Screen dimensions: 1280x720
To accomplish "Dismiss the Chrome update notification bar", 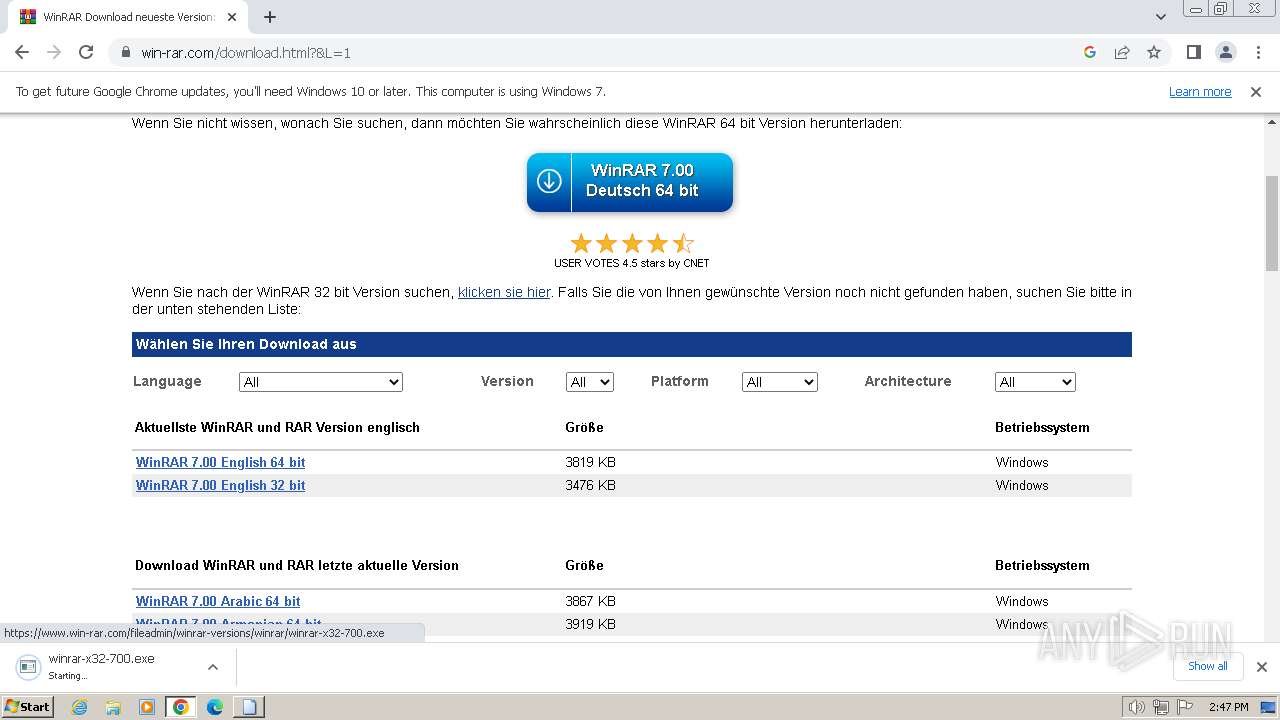I will pos(1256,92).
